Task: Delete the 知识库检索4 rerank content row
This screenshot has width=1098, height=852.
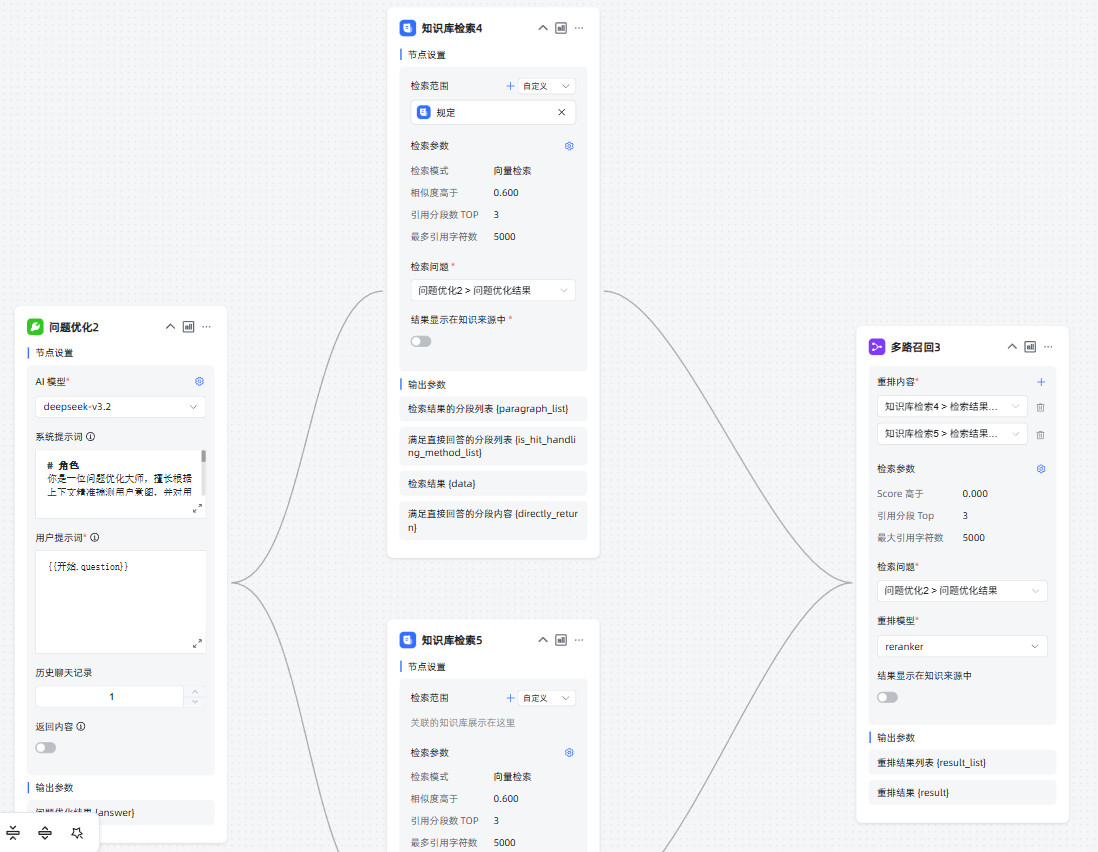Action: pos(1040,407)
